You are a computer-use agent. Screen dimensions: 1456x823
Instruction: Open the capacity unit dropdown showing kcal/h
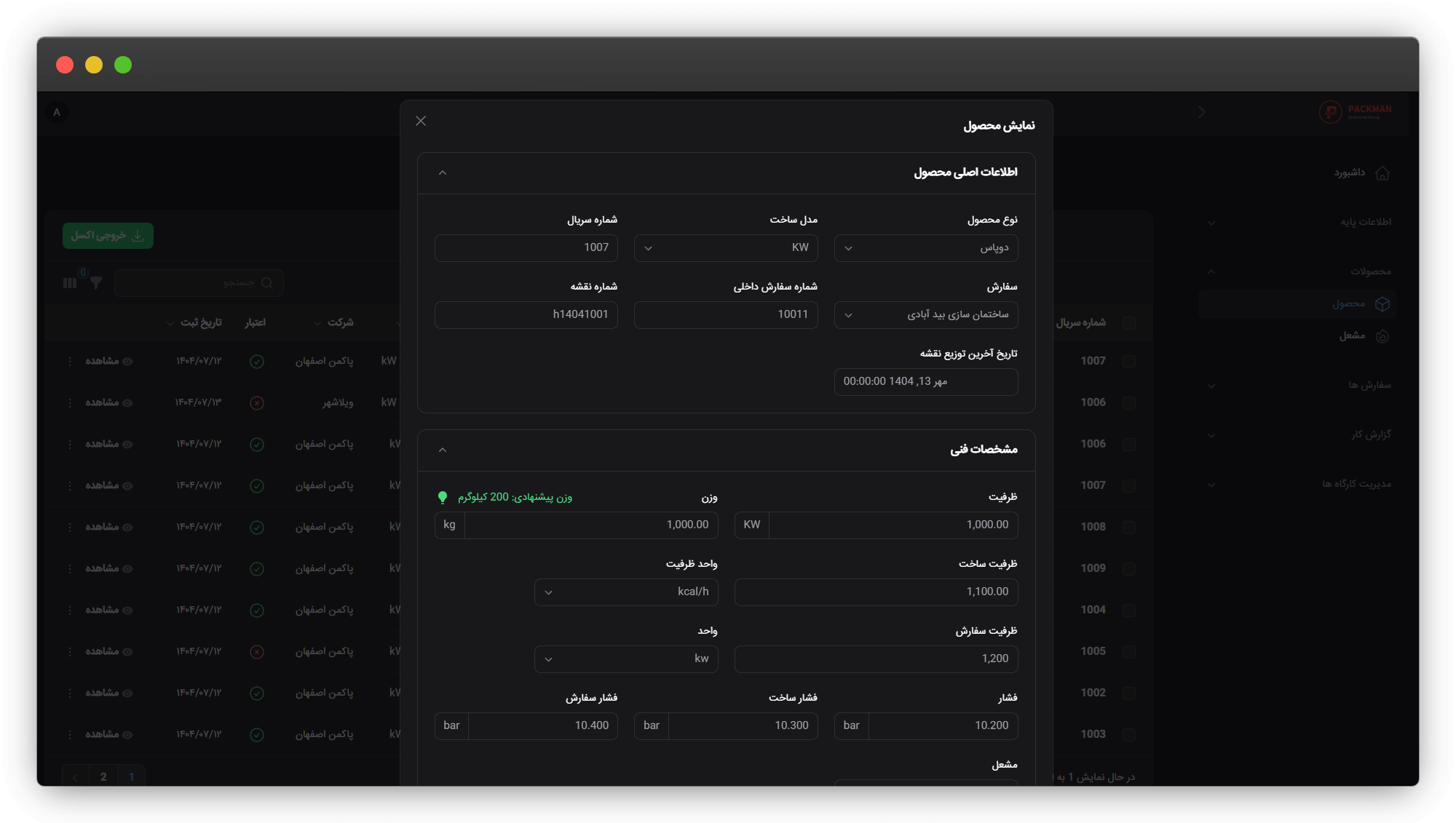tap(625, 592)
